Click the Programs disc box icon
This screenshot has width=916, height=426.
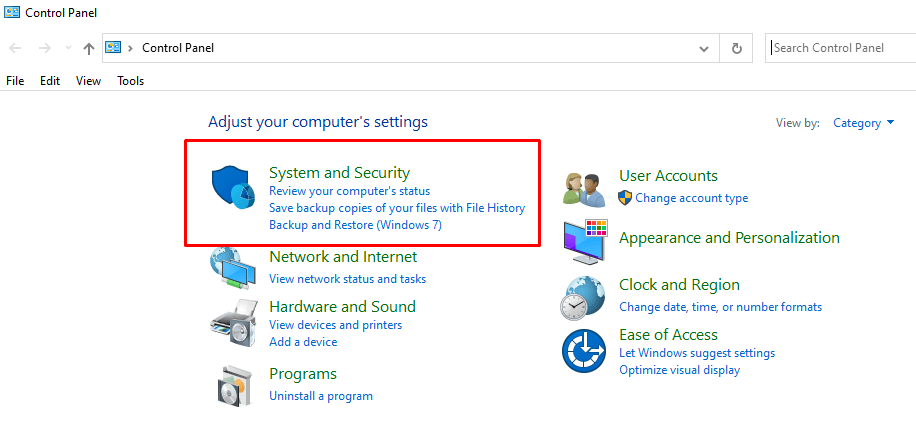[235, 385]
